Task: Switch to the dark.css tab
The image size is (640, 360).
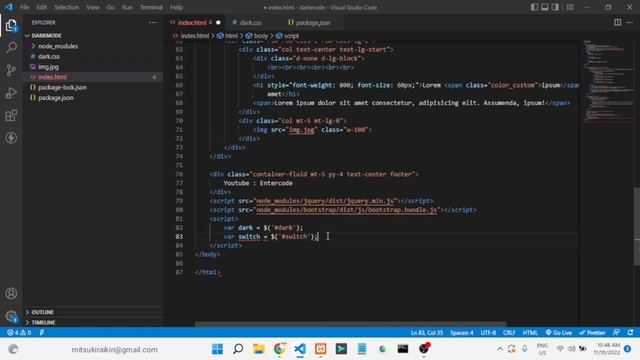Action: 251,22
